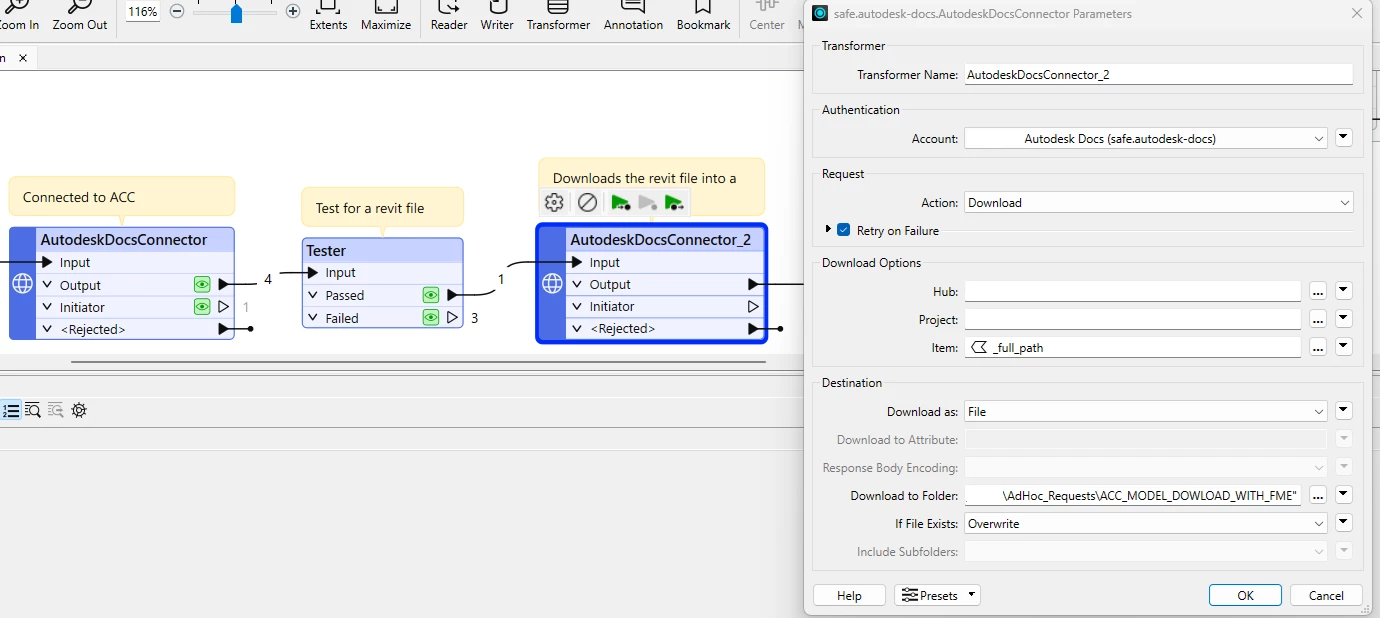Close the canvas tab with the x
This screenshot has height=622, width=1384.
pyautogui.click(x=23, y=59)
